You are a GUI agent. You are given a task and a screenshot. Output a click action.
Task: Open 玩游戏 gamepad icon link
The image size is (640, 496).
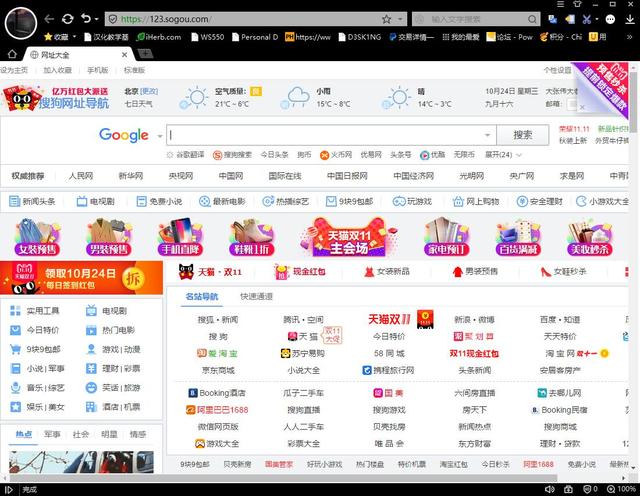point(398,201)
